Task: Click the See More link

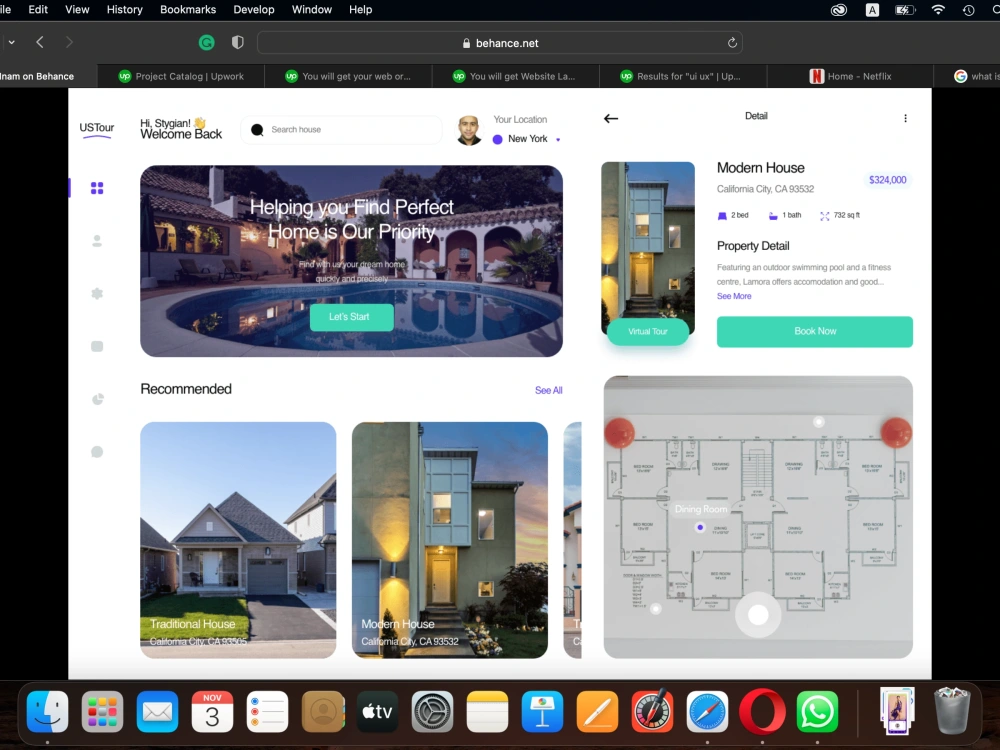Action: pos(734,296)
